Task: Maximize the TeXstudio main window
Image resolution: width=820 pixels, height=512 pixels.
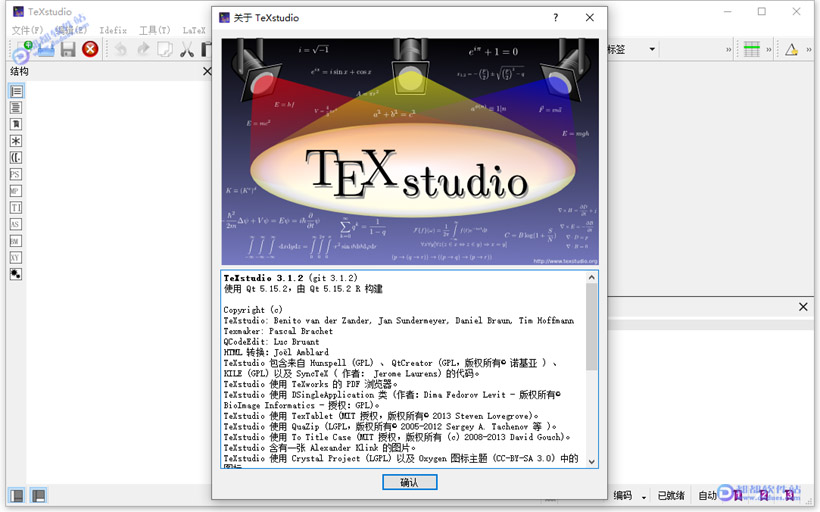Action: (x=762, y=12)
